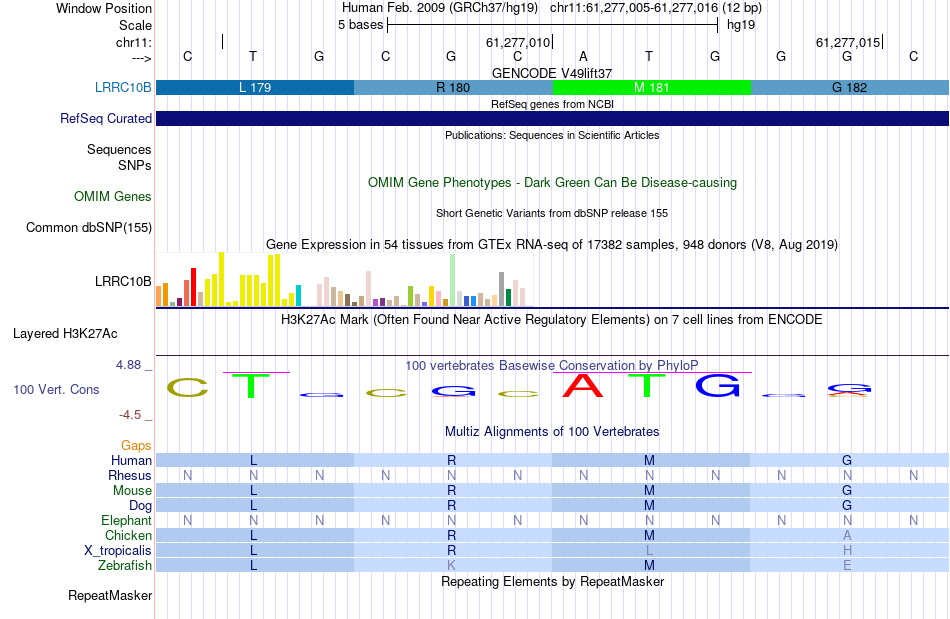Click the Window Position label
The height and width of the screenshot is (619, 950).
(x=104, y=8)
